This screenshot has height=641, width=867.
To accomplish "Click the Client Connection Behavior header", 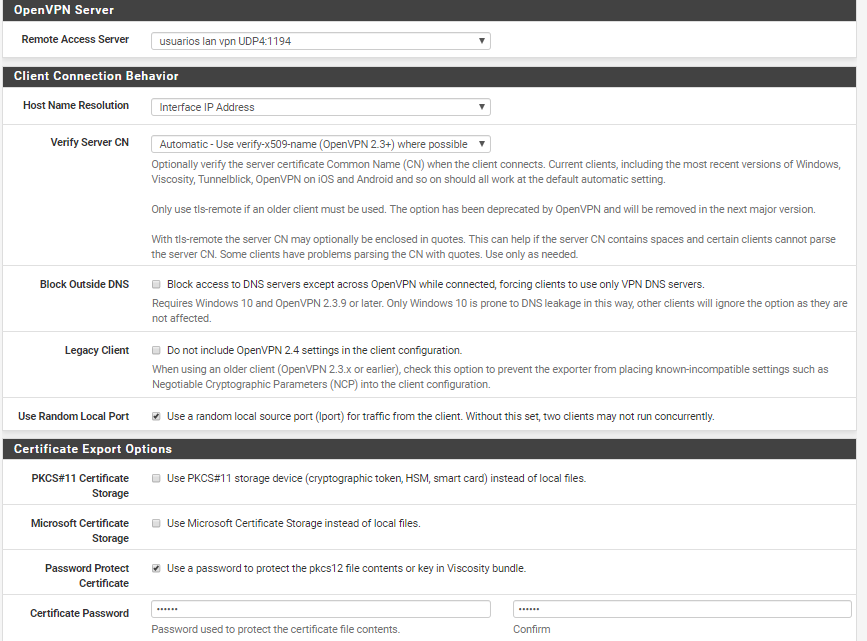I will coord(429,76).
